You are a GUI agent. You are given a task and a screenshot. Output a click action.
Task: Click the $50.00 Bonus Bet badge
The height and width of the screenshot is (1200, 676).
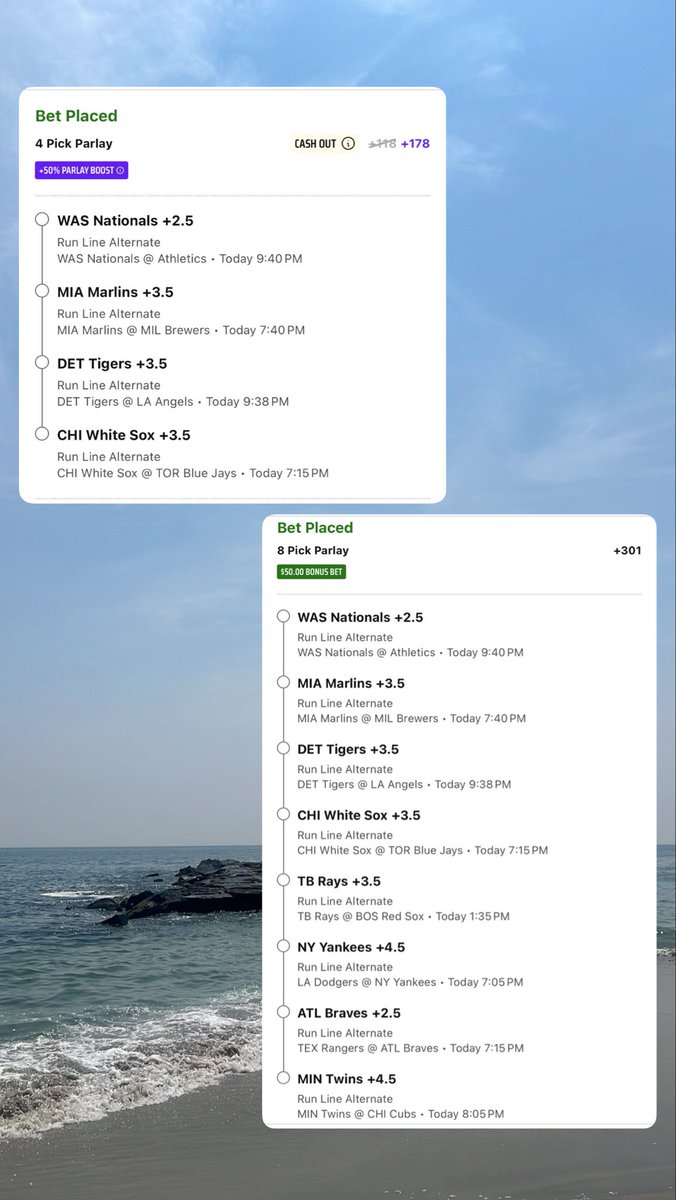(312, 572)
